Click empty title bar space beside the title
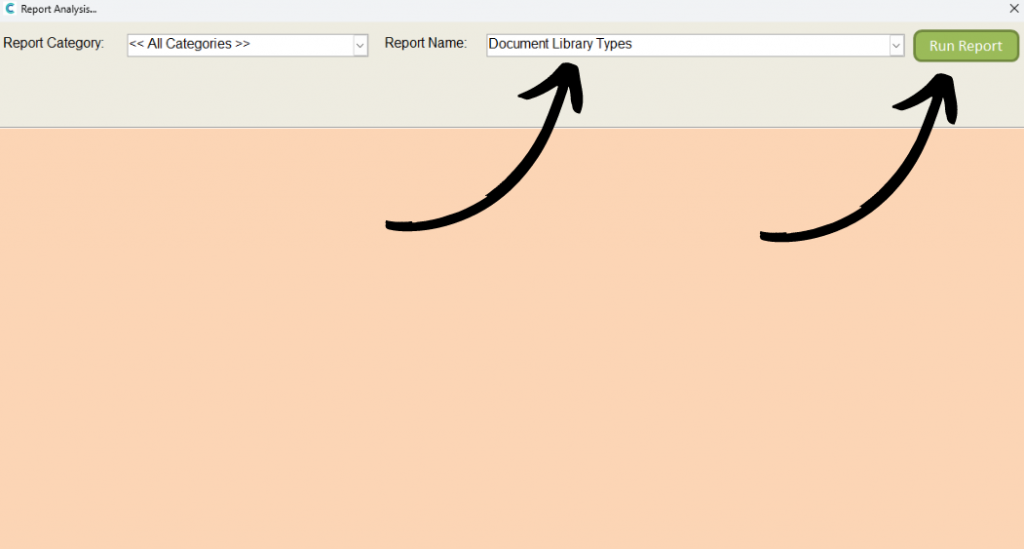 500,9
